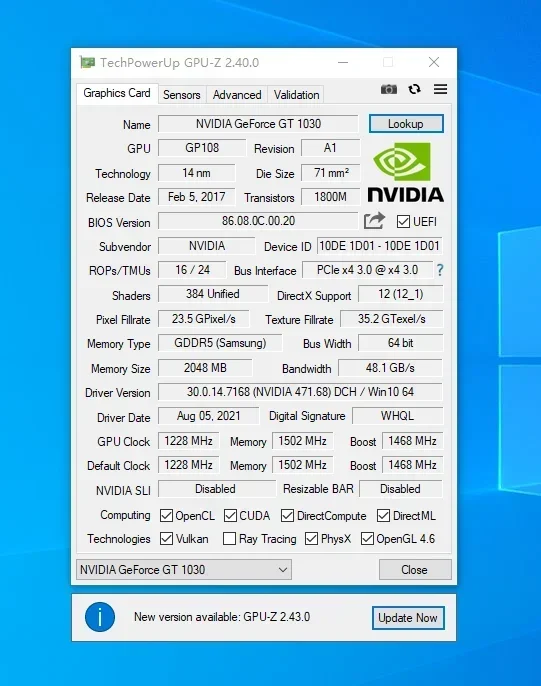Click the Device ID field 10DE 1D01
The image size is (541, 686).
379,246
